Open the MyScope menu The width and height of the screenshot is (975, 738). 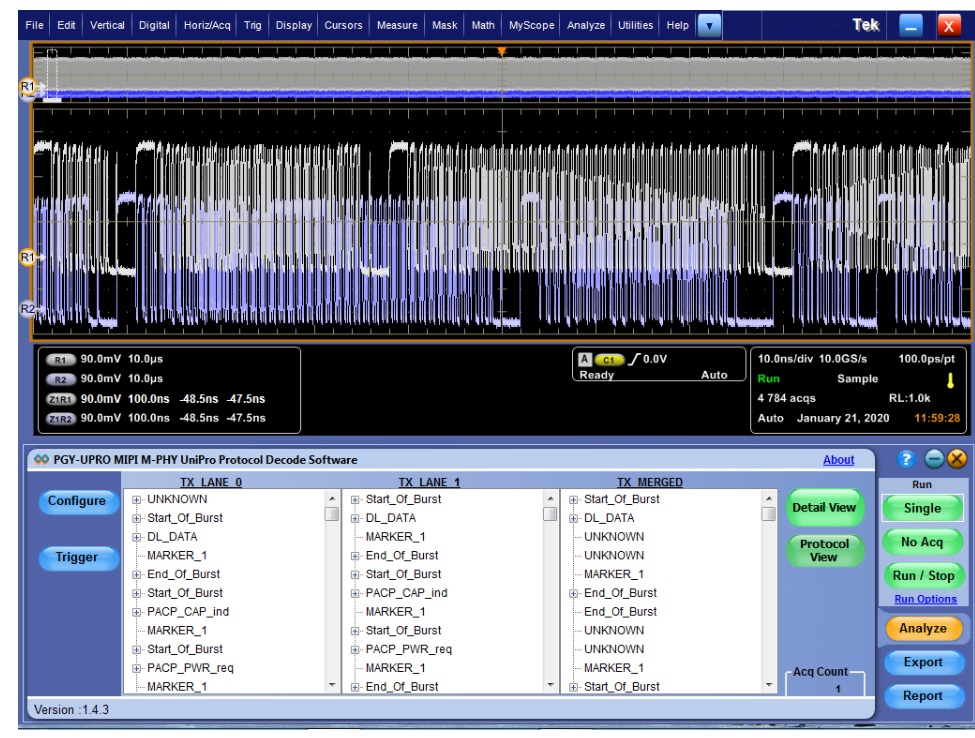(531, 25)
